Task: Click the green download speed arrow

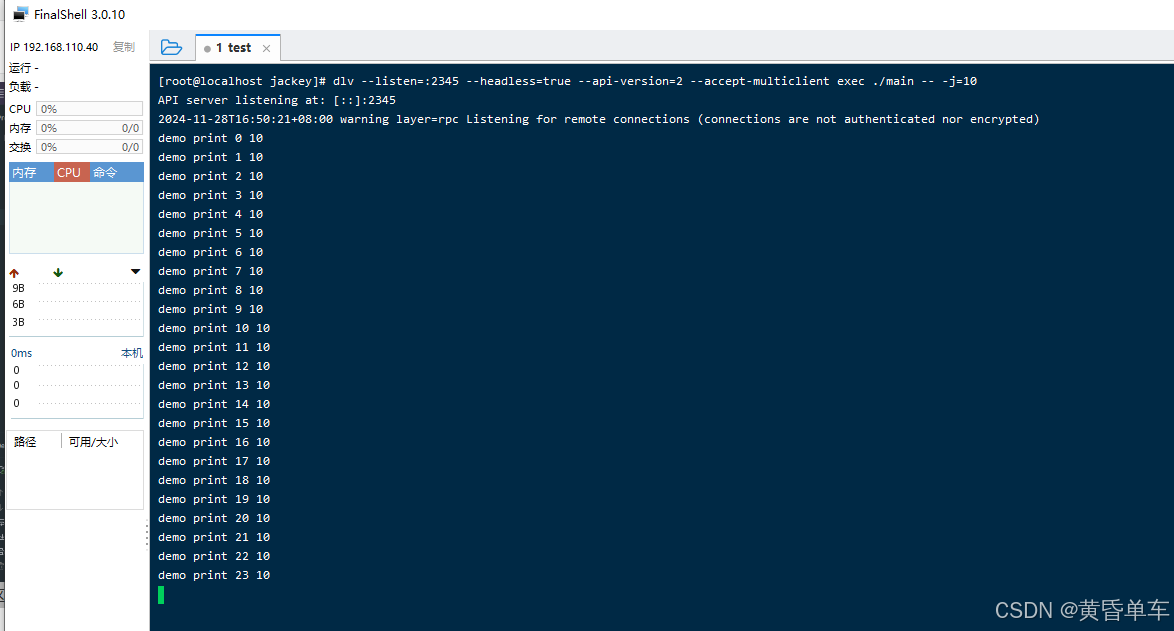Action: tap(58, 272)
